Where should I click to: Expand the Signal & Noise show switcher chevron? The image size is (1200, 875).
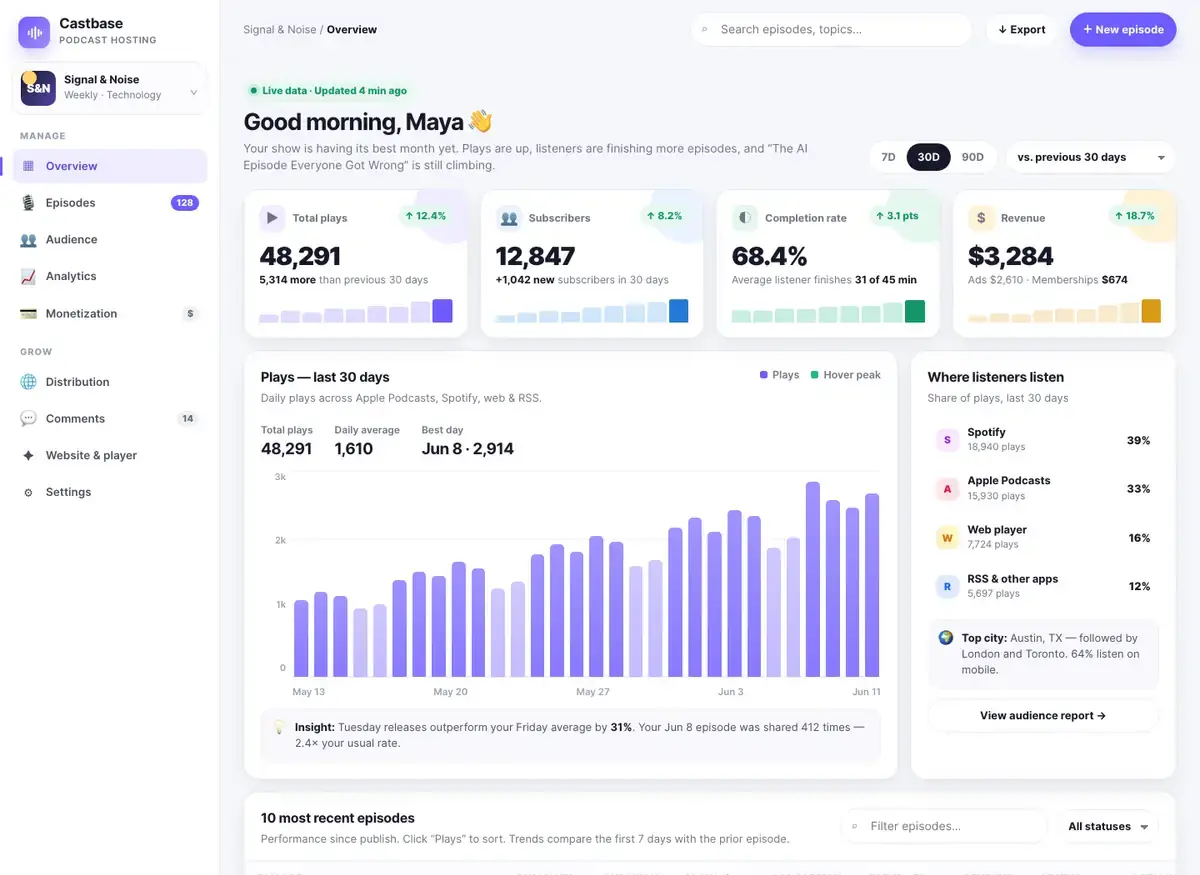click(x=193, y=93)
